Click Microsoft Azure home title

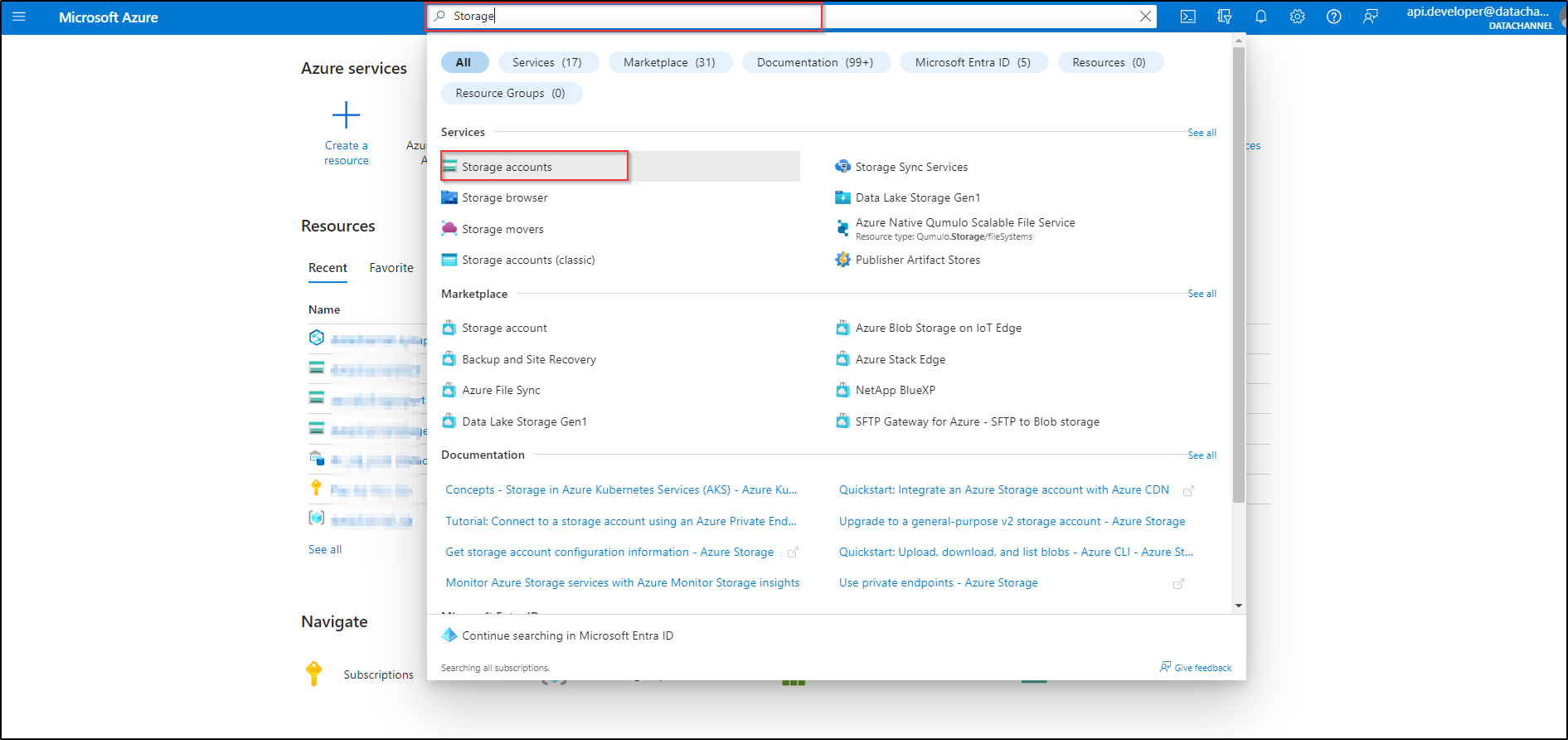[x=108, y=17]
